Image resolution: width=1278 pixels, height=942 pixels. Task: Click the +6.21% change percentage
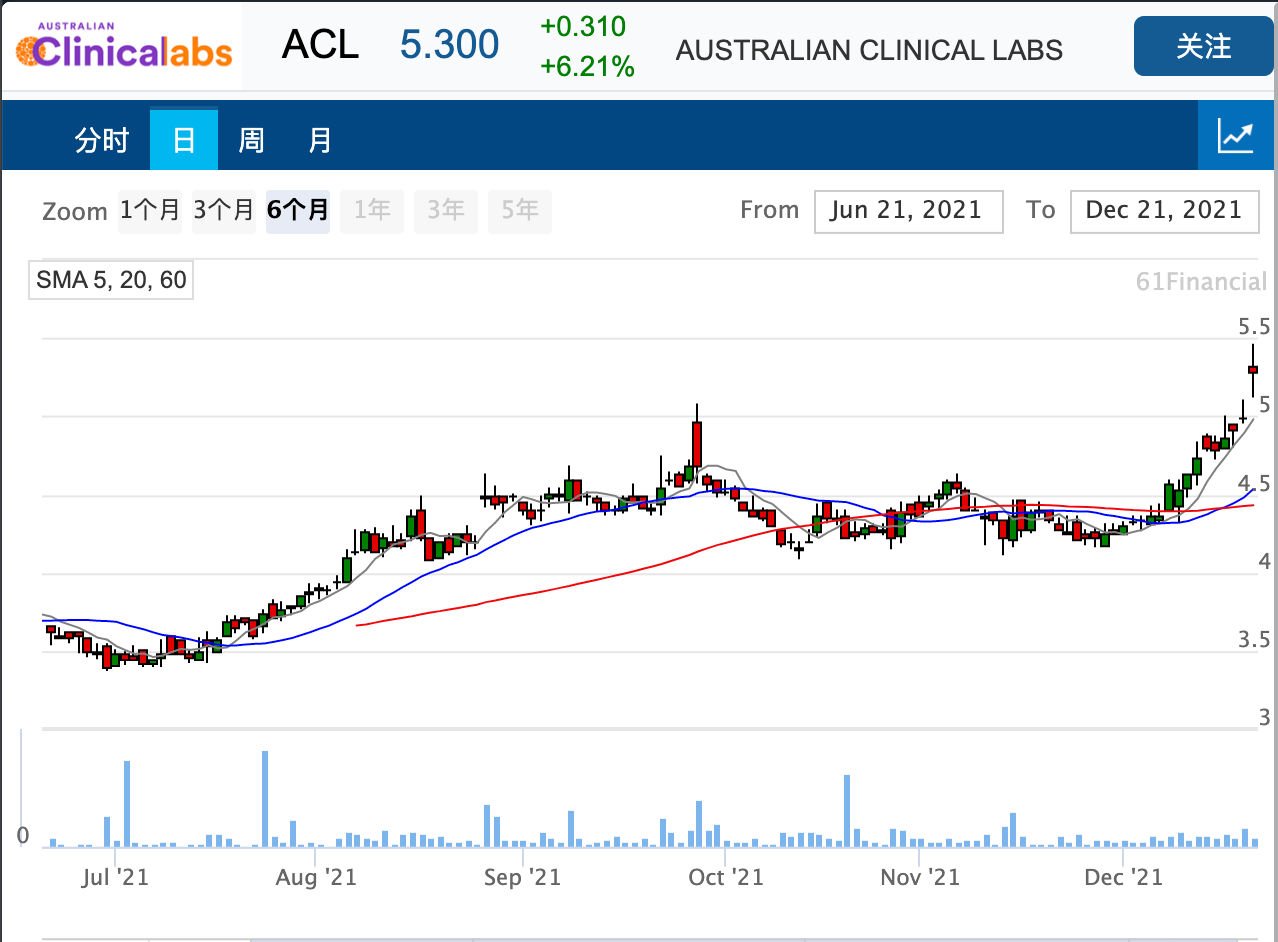click(587, 67)
